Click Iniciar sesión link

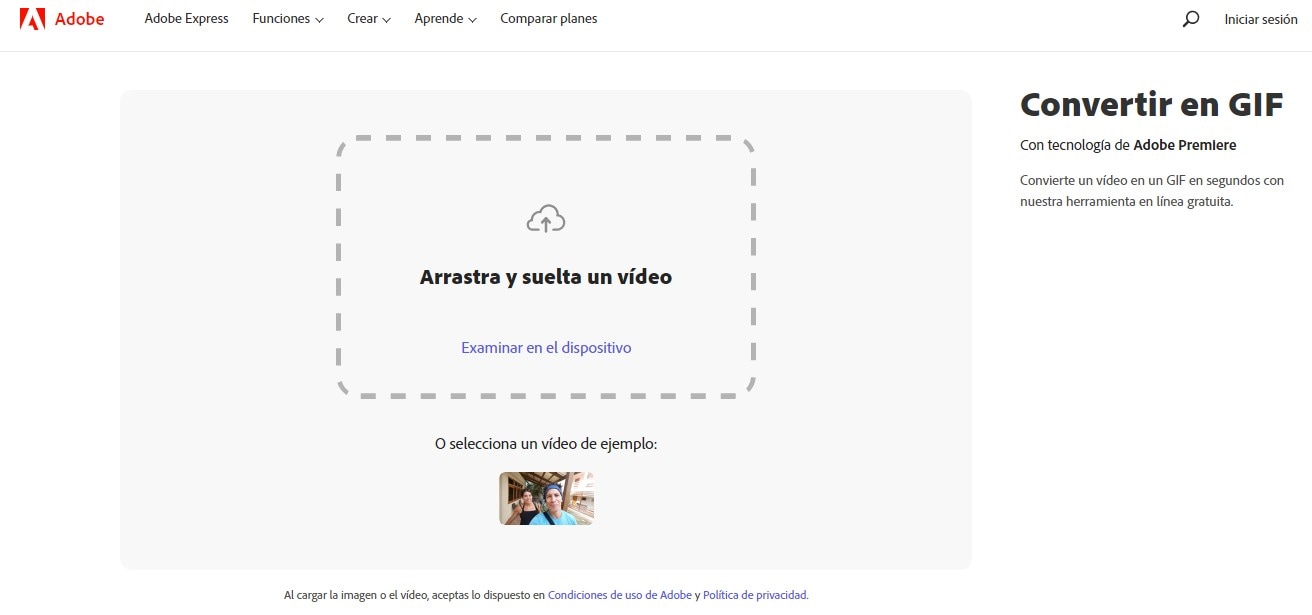point(1261,19)
